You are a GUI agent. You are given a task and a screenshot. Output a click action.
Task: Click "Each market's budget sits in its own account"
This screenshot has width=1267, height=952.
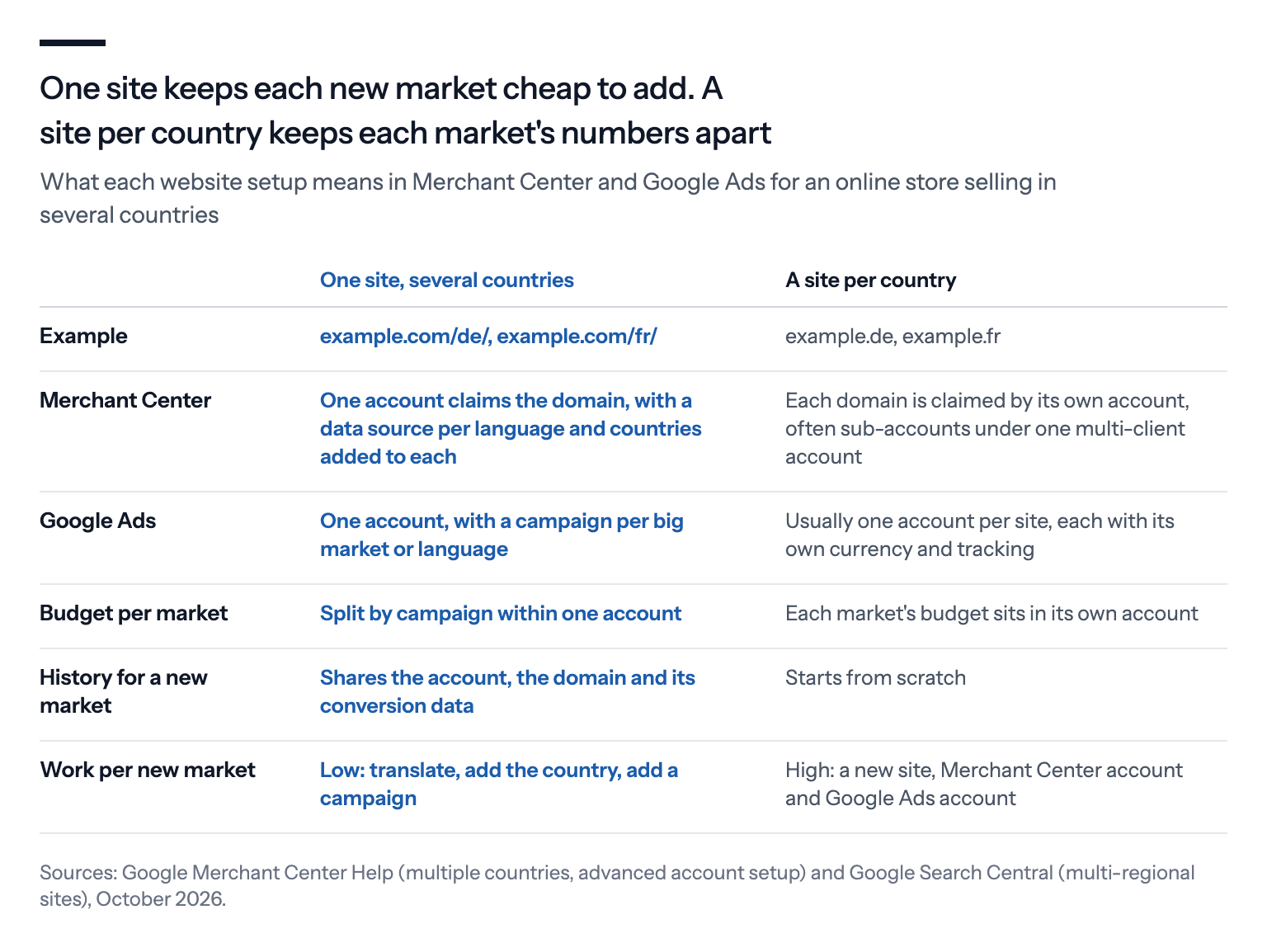[991, 613]
